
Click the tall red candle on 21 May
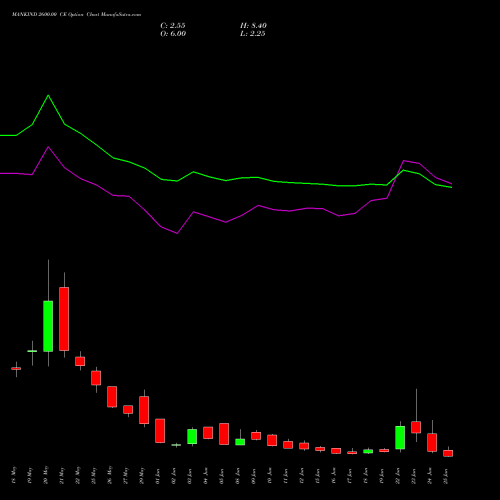tap(64, 319)
